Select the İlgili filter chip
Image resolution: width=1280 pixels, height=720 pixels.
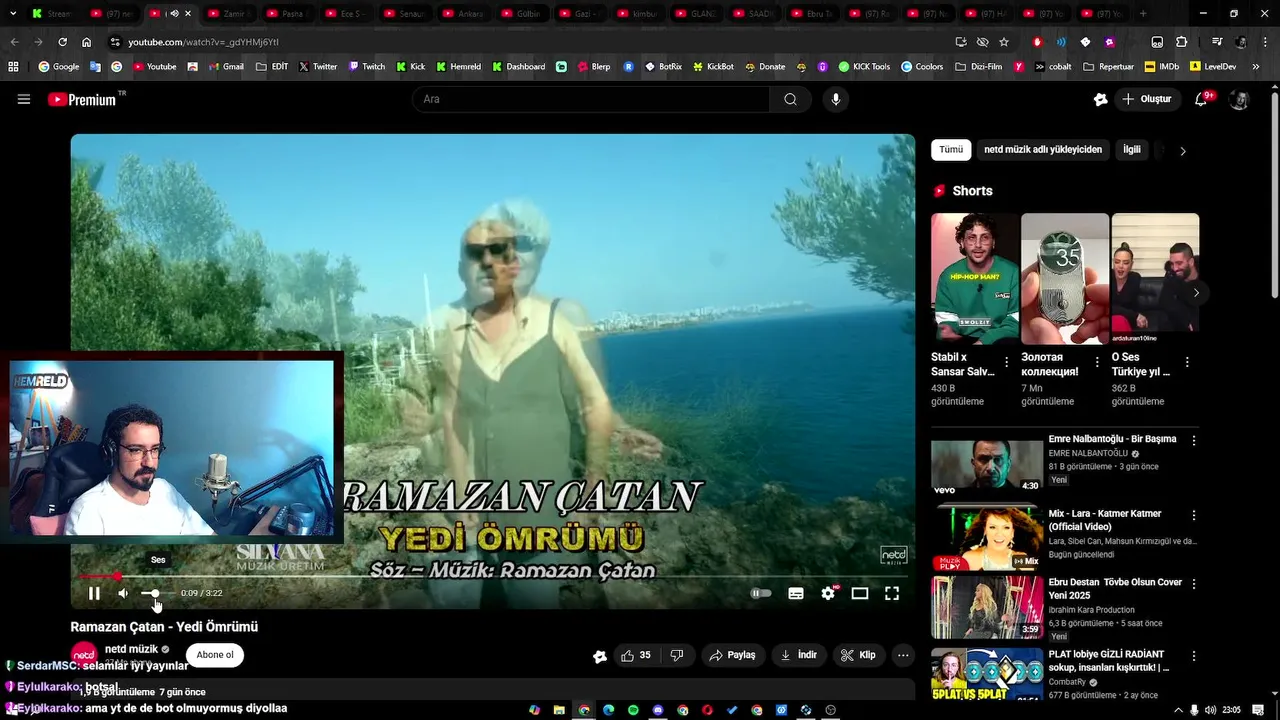click(1132, 150)
